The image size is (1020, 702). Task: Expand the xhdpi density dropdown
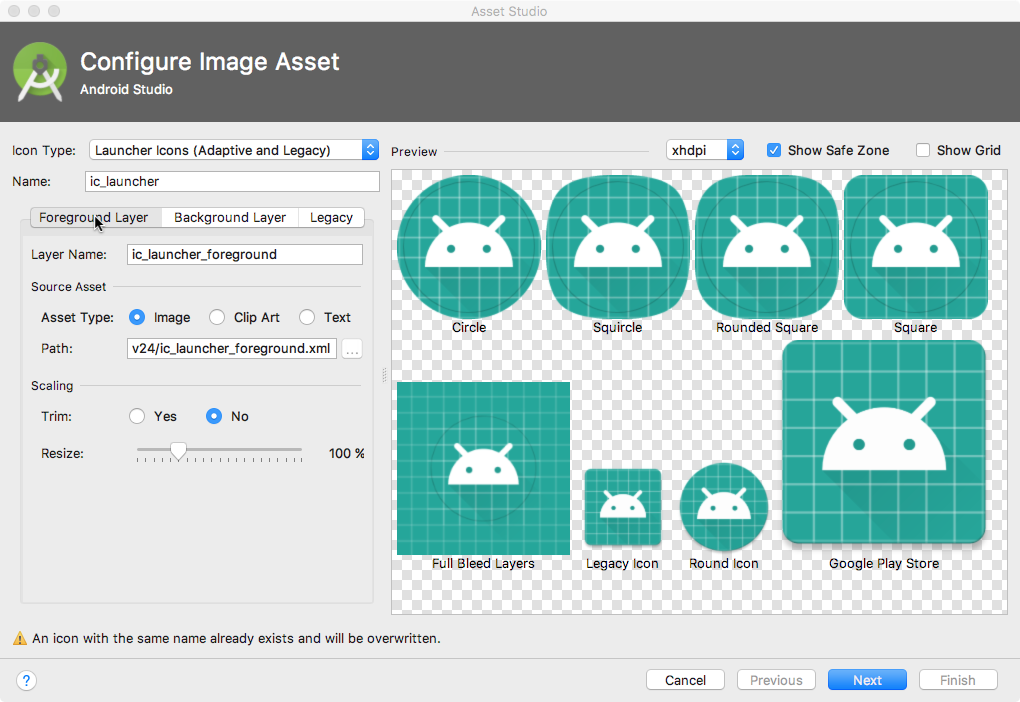pyautogui.click(x=705, y=150)
